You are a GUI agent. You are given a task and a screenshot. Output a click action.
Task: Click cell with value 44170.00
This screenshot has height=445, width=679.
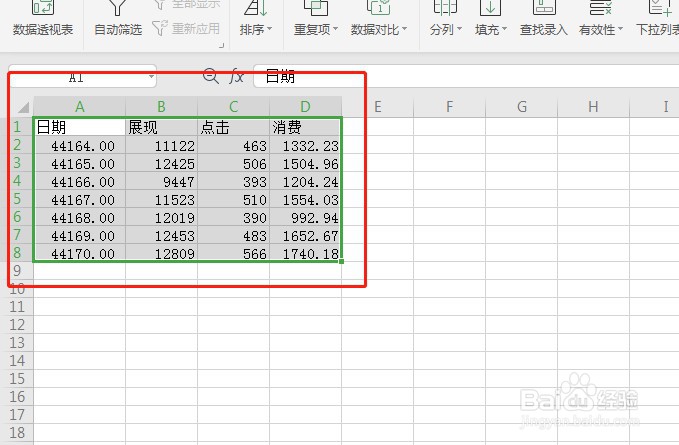79,253
